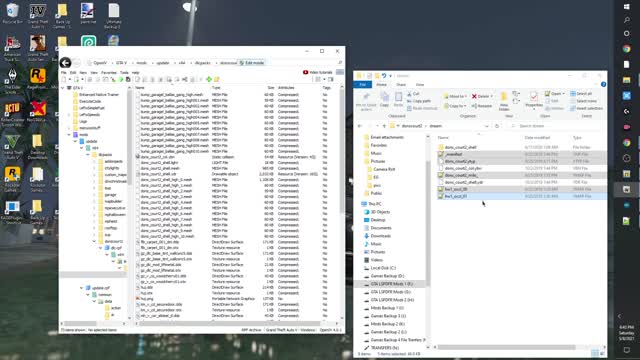
Task: Collapse the mods node in tree
Action: point(69,134)
